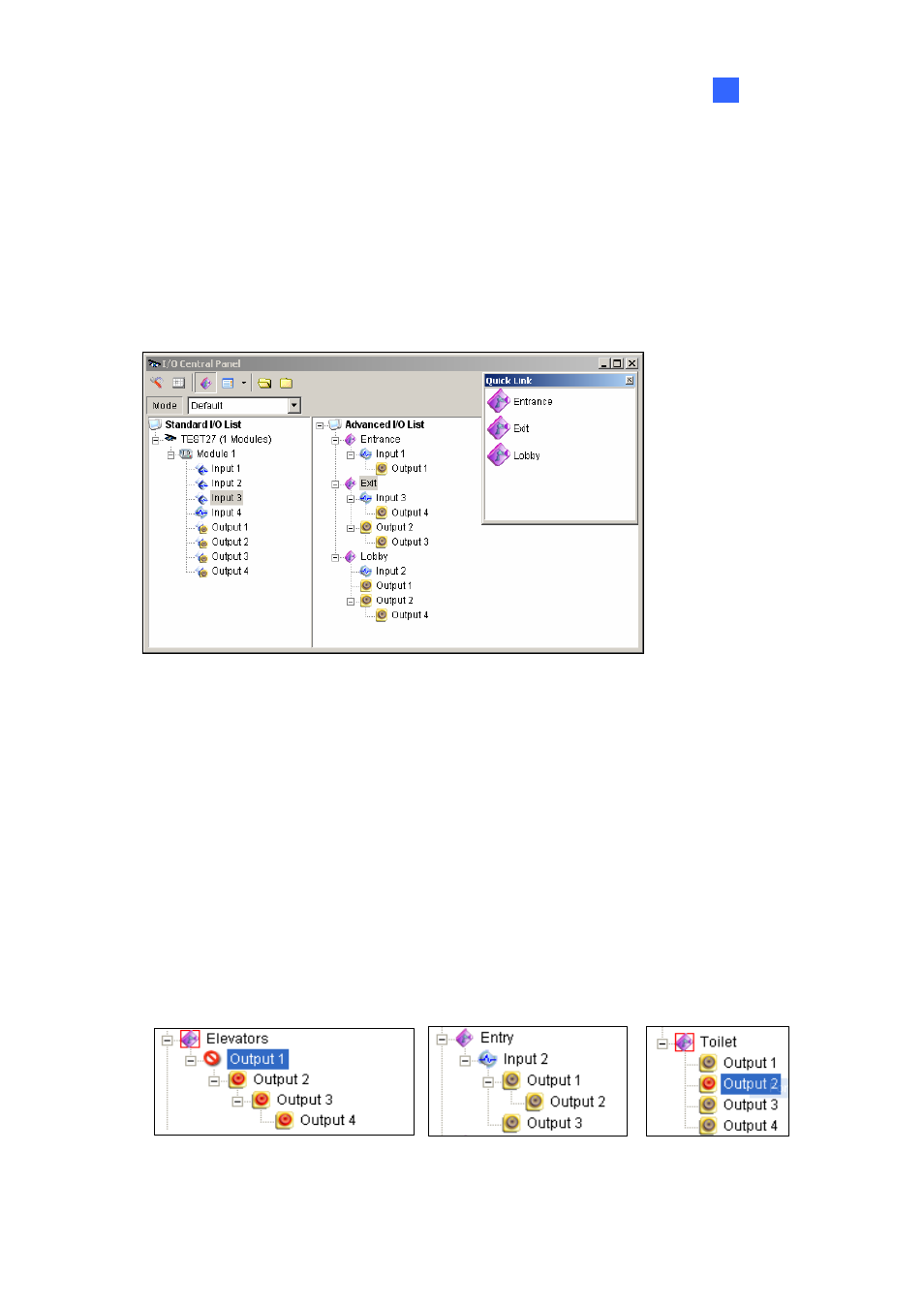Select highlighted Output 1 under Elevators

pos(258,1059)
